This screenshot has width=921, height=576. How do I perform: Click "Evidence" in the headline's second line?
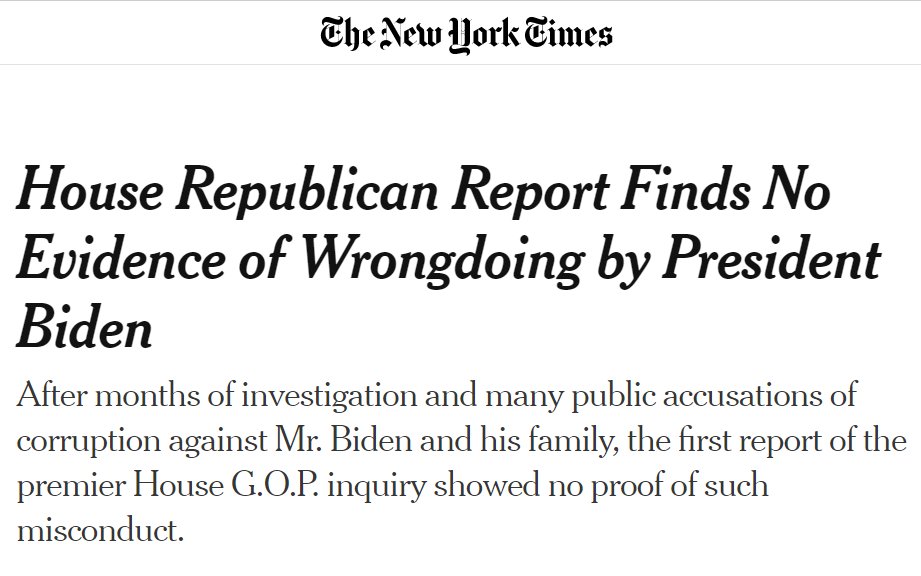(x=120, y=257)
